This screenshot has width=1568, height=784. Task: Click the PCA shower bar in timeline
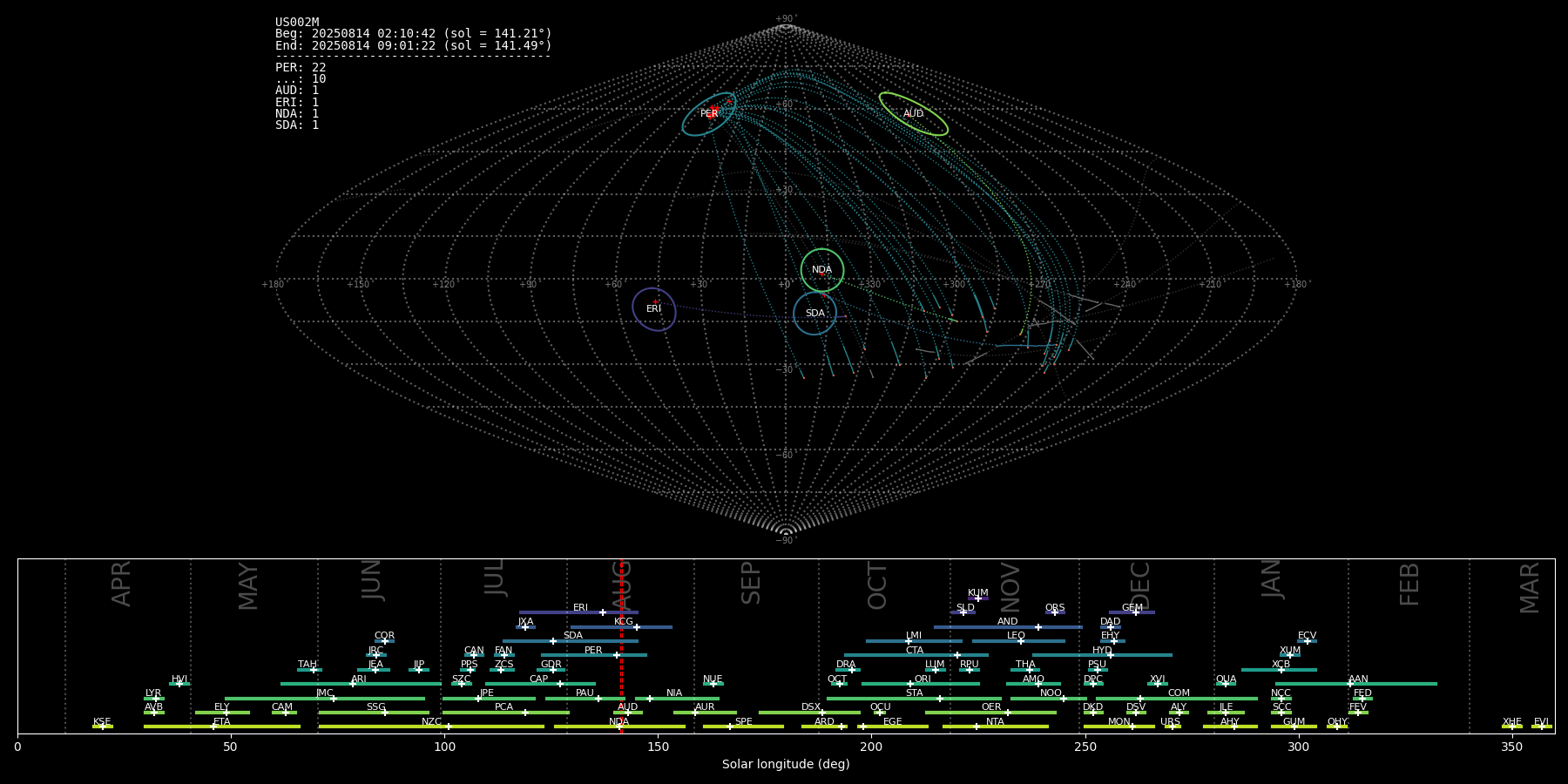point(505,713)
